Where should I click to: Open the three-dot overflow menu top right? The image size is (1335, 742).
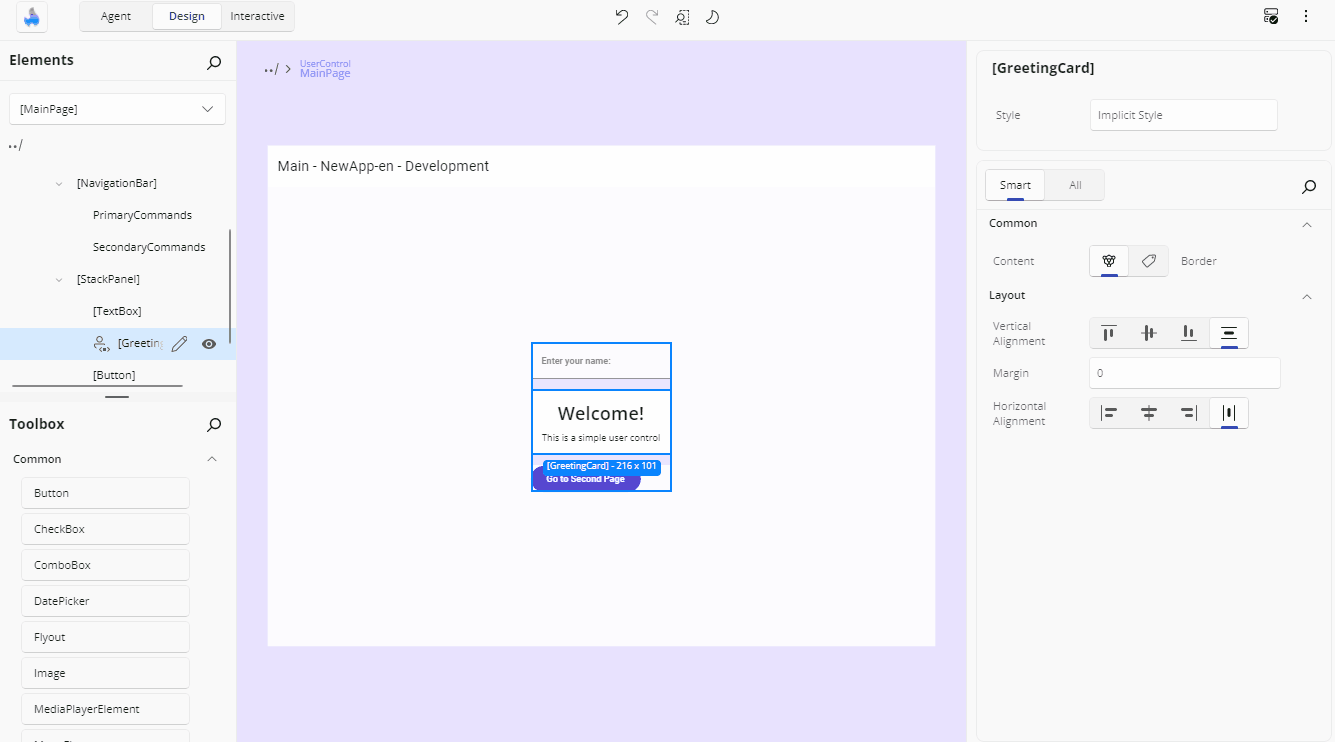(x=1304, y=16)
